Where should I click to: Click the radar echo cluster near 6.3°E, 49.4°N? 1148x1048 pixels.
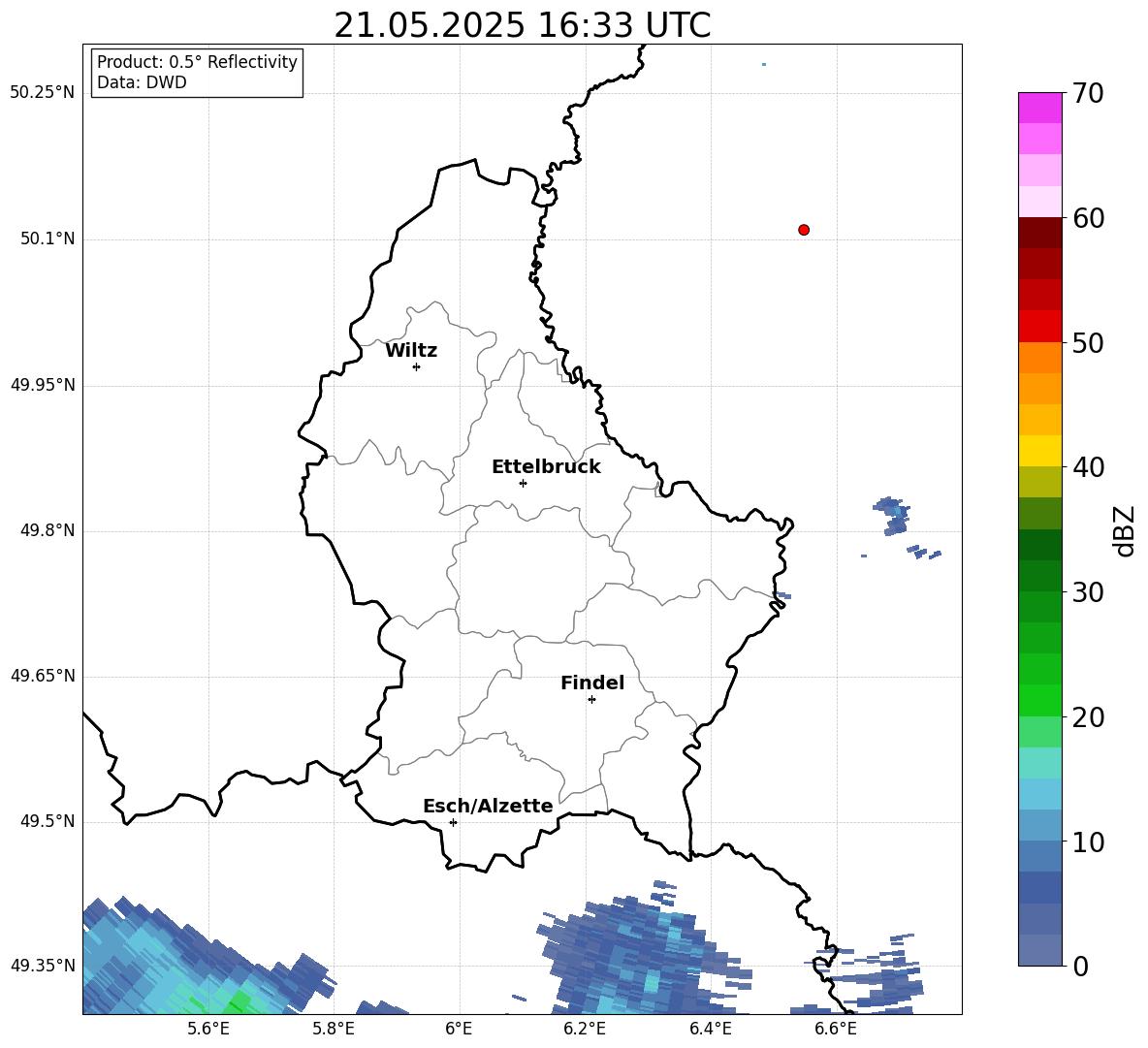[x=644, y=948]
